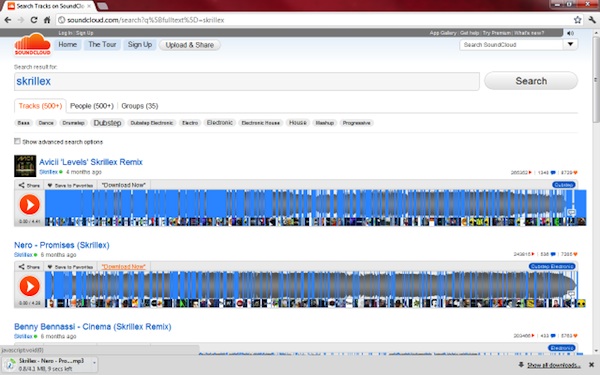Enable Show advanced search options checkbox
Screen dimensions: 600x375
(x=17, y=141)
